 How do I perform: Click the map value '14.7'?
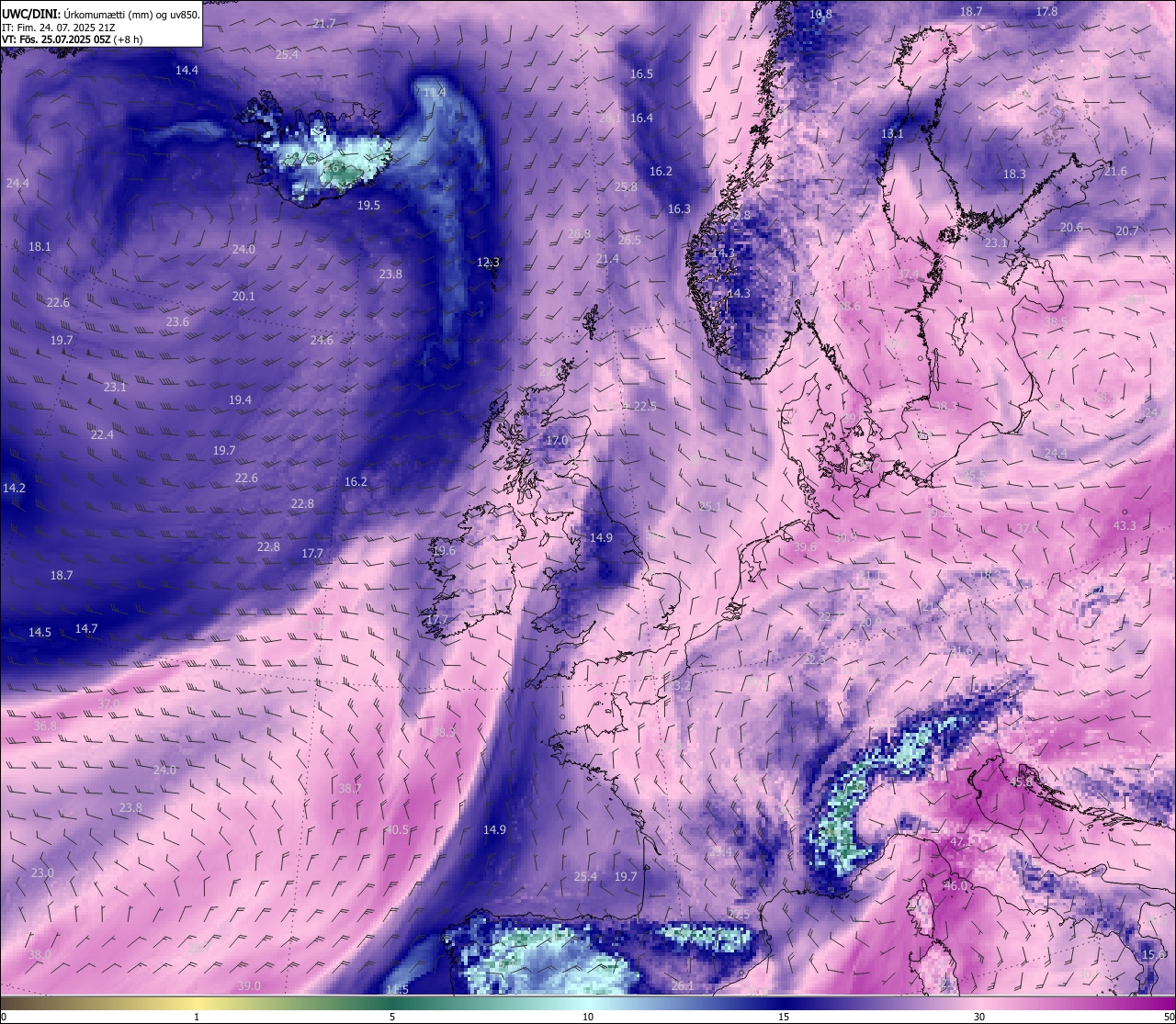click(x=86, y=629)
